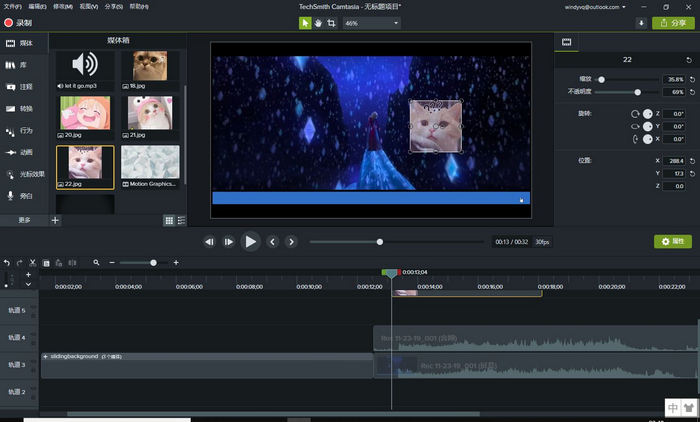700x422 pixels.
Task: Click the Position Y field 17.3
Action: pyautogui.click(x=675, y=173)
